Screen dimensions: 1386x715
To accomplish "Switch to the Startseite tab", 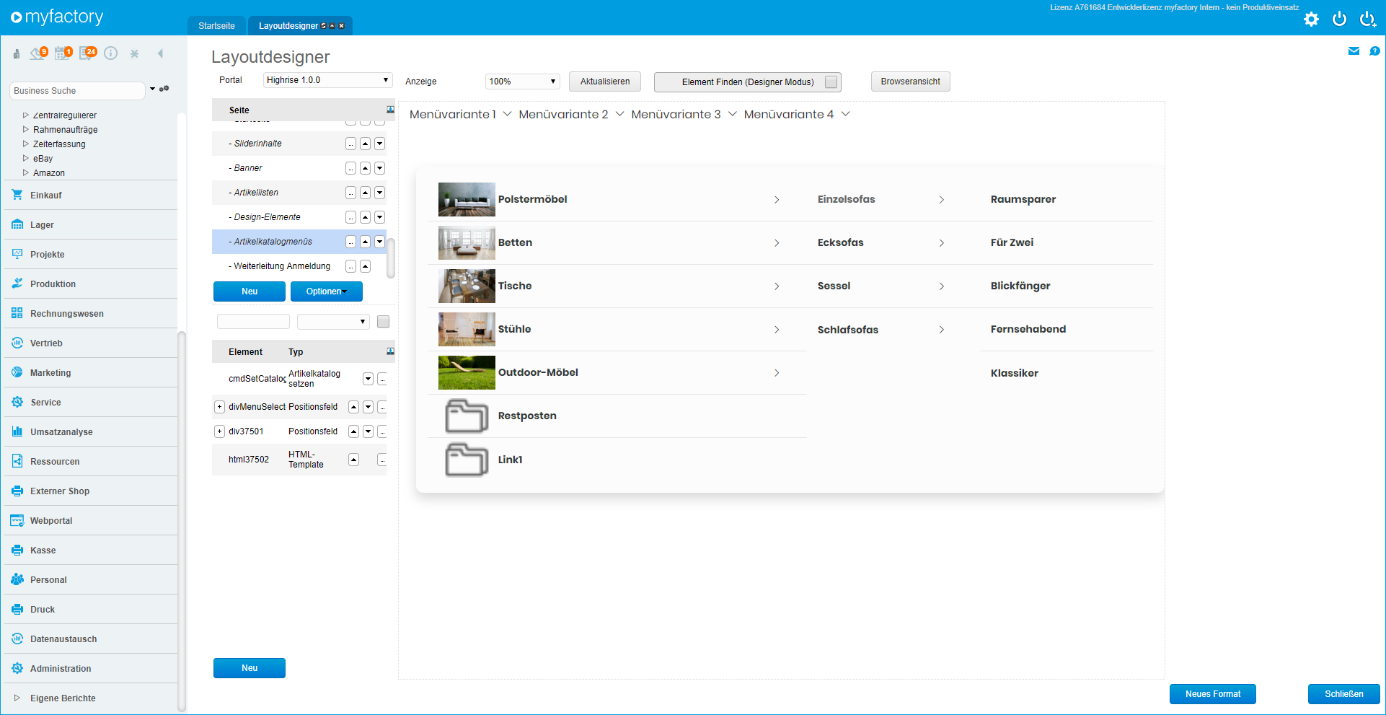I will tap(216, 25).
